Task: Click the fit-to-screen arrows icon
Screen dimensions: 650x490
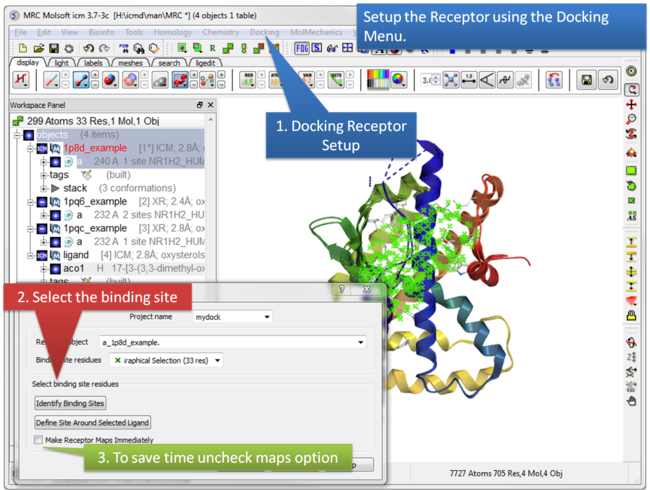Action: point(449,80)
